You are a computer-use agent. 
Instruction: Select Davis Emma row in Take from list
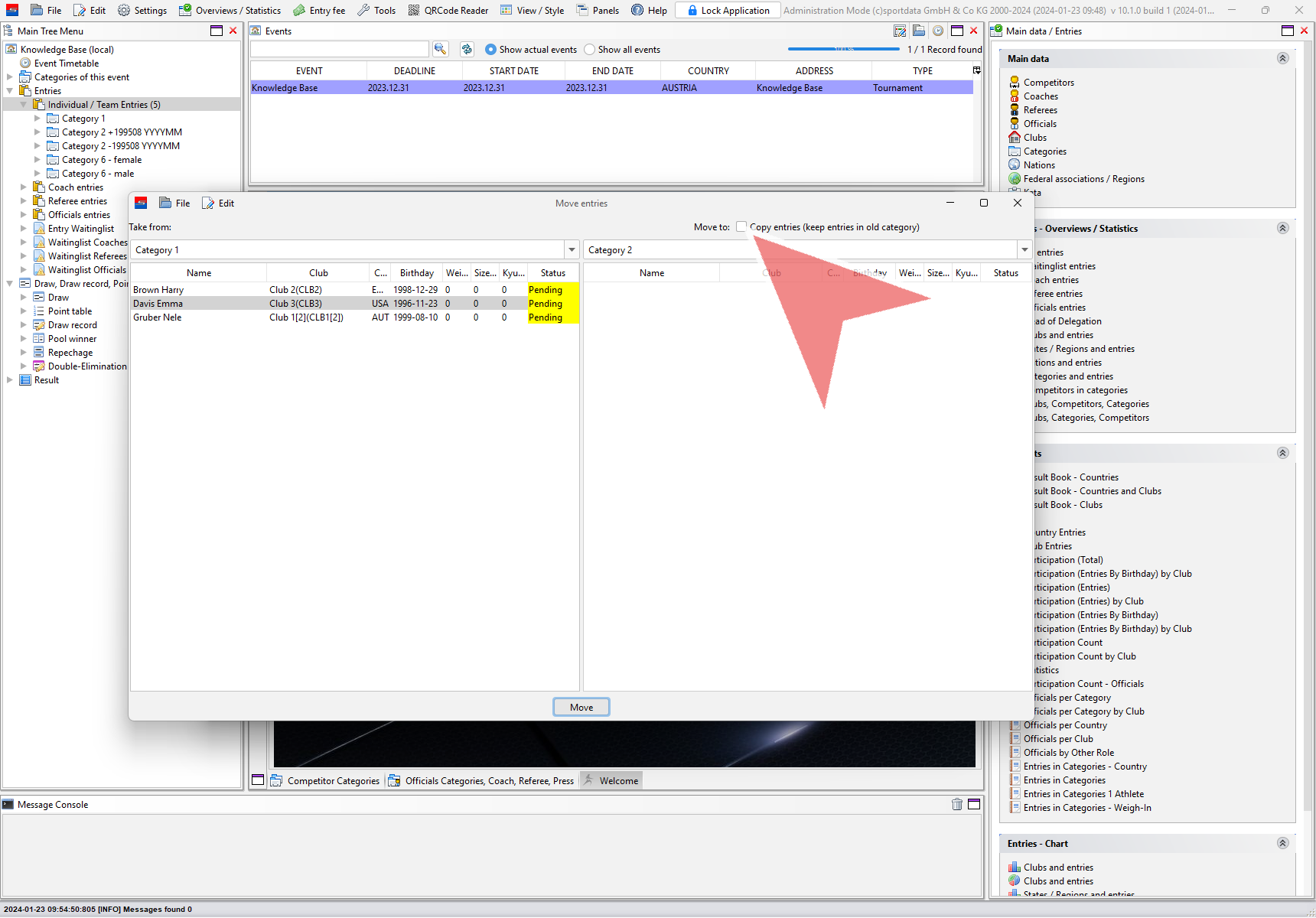click(x=355, y=304)
